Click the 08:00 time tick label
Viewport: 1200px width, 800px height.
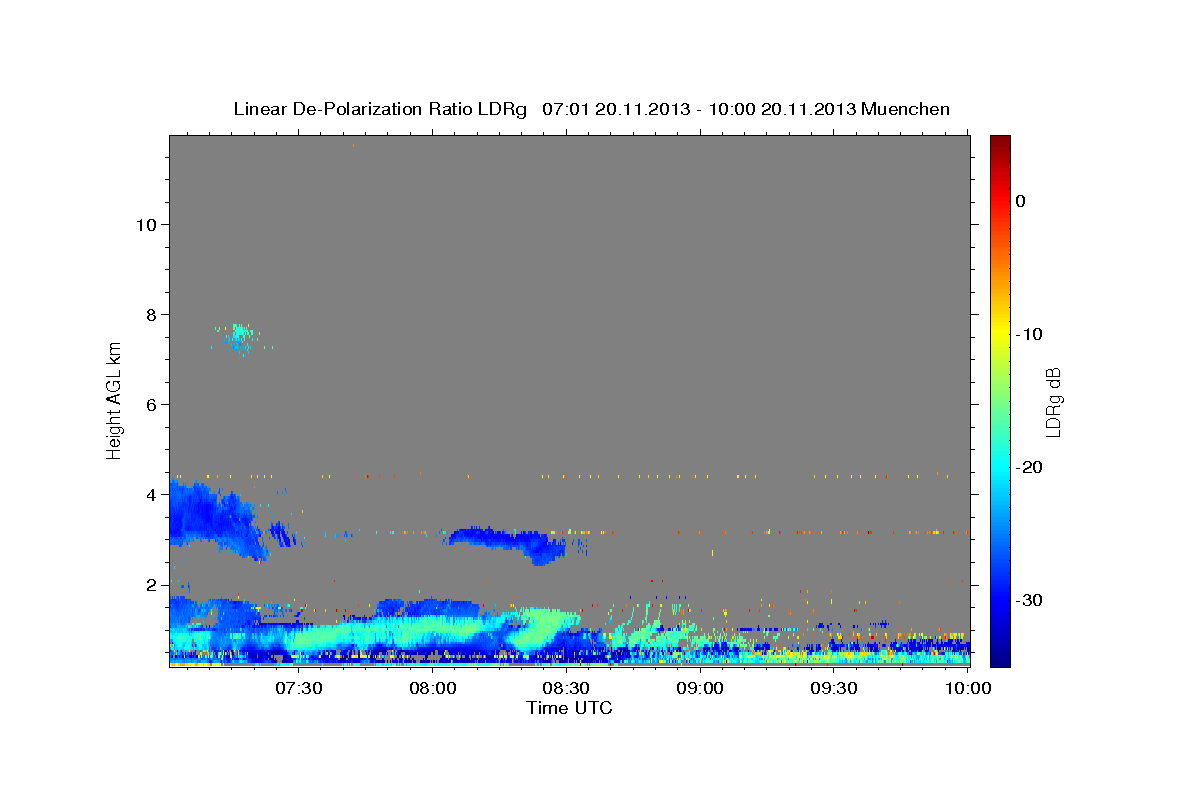click(x=433, y=688)
